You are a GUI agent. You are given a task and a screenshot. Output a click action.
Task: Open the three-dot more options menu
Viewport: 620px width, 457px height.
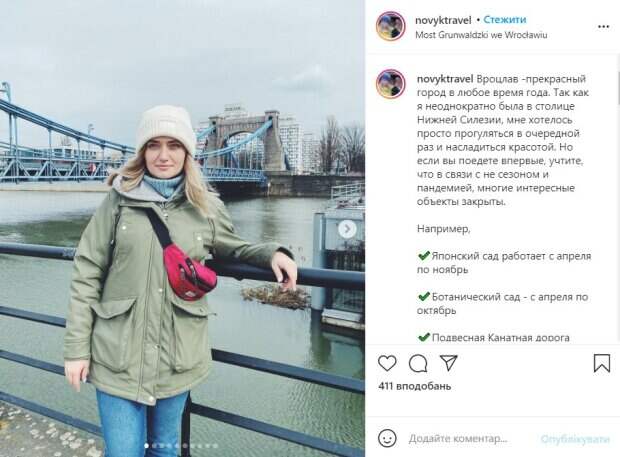coord(603,26)
